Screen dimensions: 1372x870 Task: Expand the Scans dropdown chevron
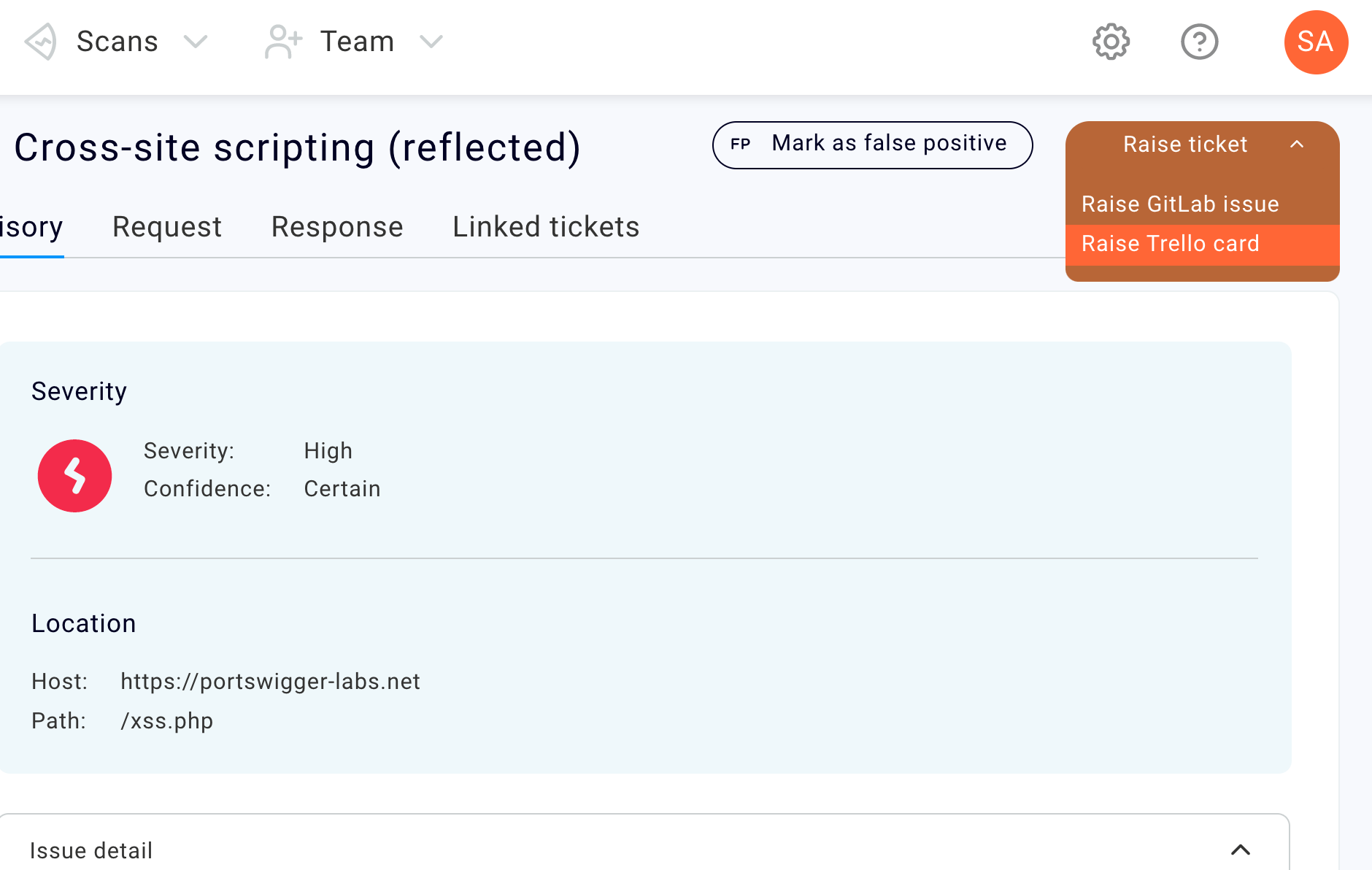[196, 42]
